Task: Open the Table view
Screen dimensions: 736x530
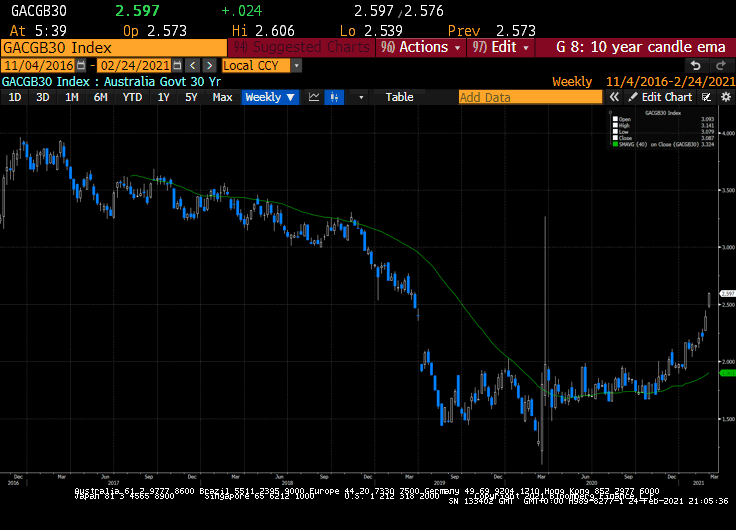Action: click(x=399, y=97)
